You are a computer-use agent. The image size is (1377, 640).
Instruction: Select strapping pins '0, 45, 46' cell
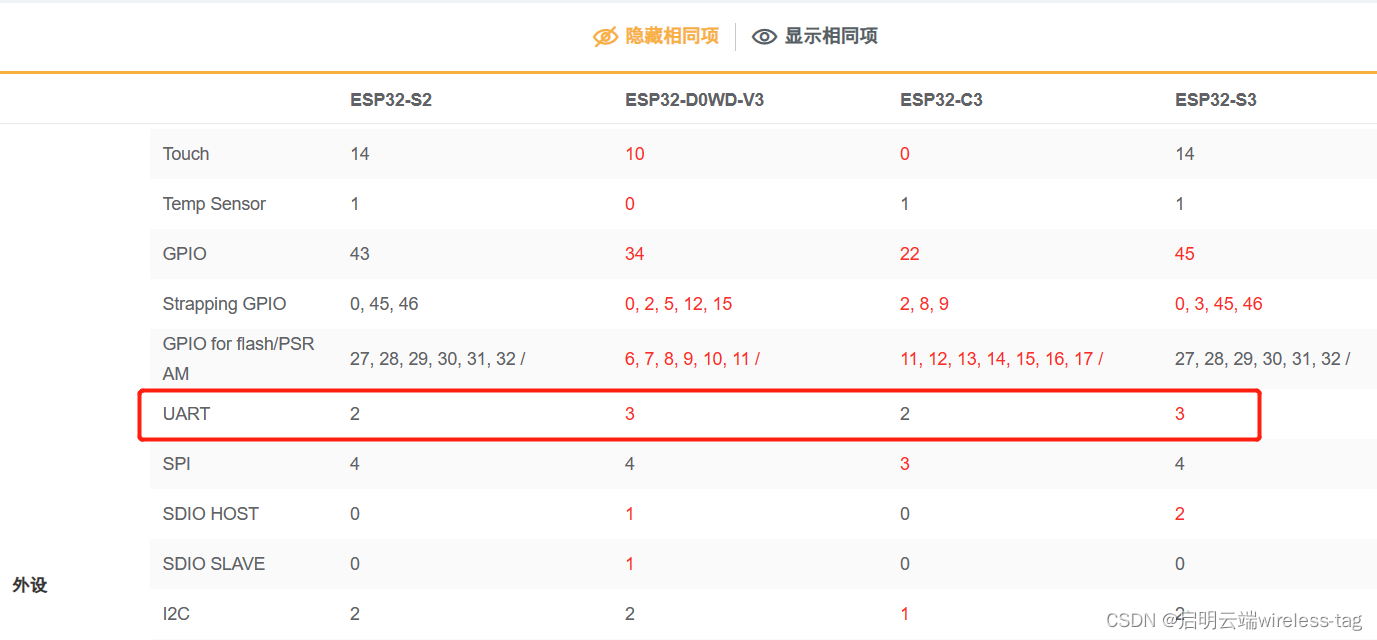(384, 304)
